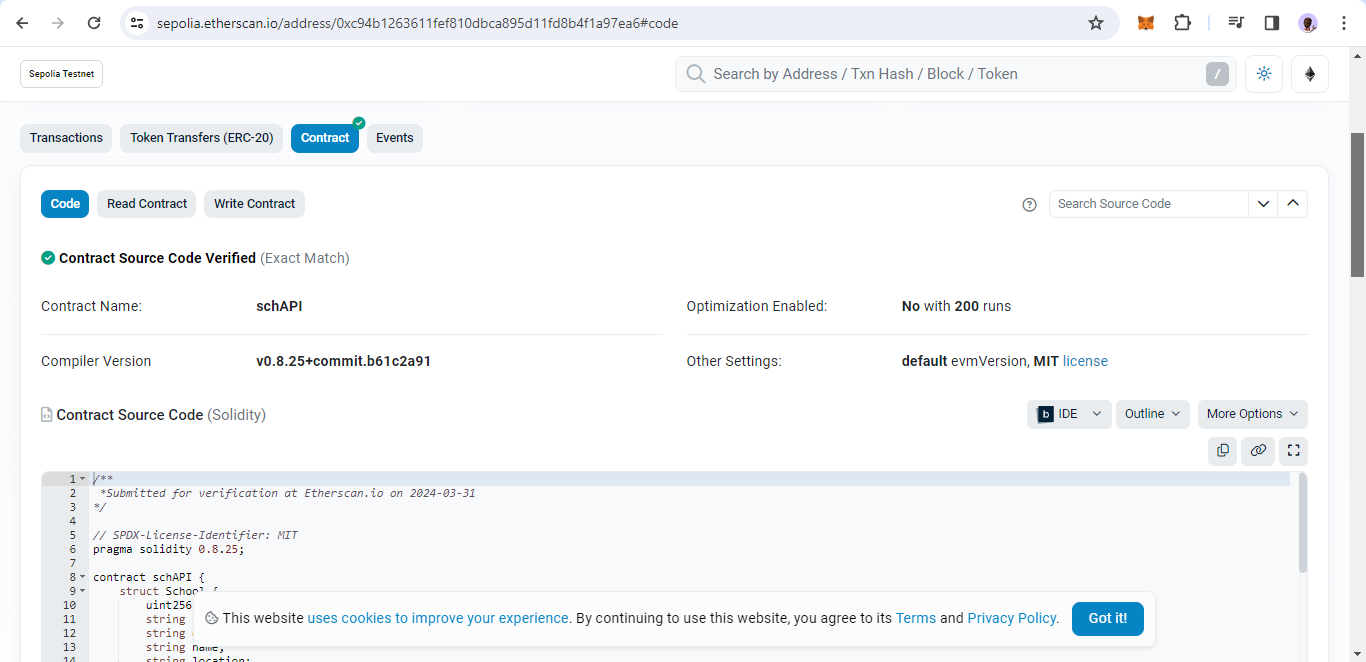Collapse the struct School fold at line 9
This screenshot has height=662, width=1366.
tap(83, 591)
